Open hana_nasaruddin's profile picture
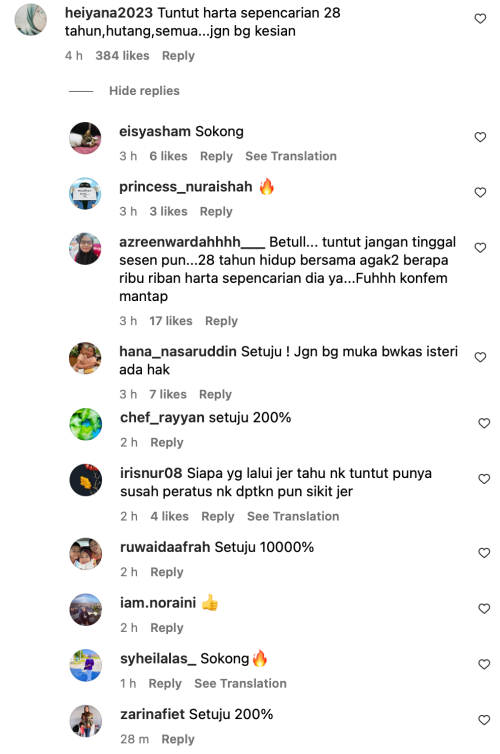 tap(85, 358)
